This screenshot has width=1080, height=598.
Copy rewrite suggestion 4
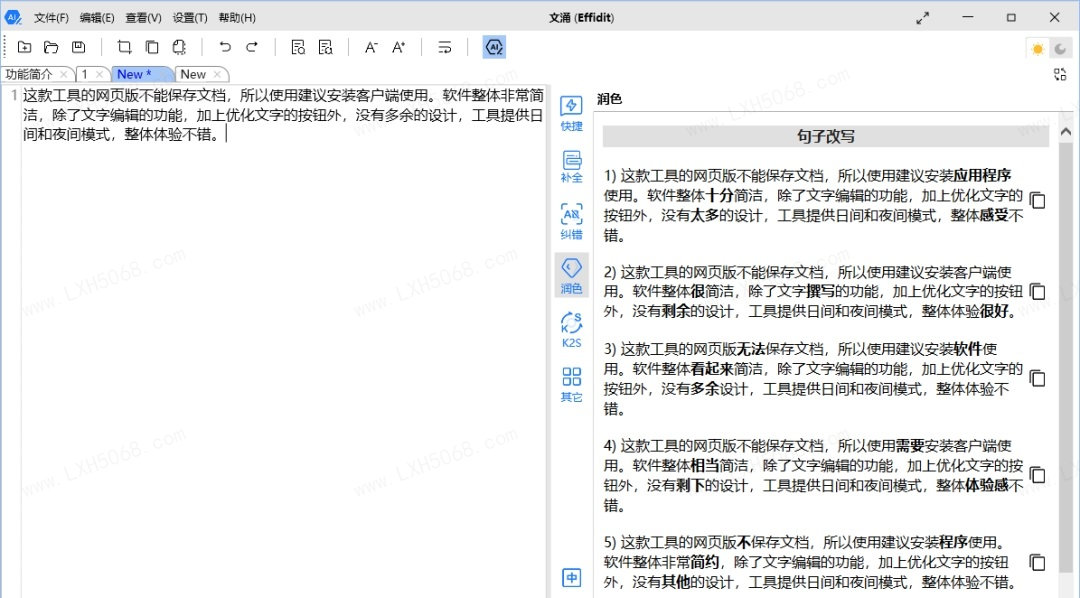point(1037,475)
